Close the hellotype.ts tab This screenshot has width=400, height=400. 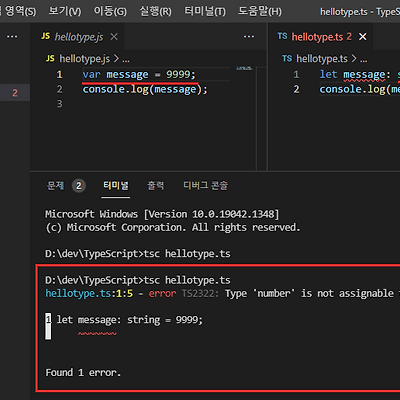tap(363, 36)
